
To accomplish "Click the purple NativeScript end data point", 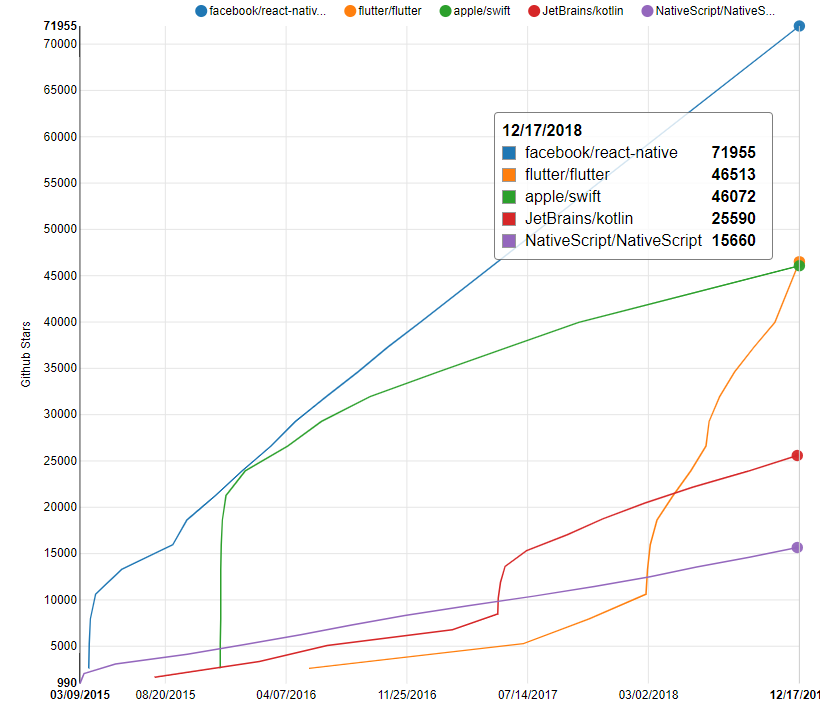I will [797, 548].
